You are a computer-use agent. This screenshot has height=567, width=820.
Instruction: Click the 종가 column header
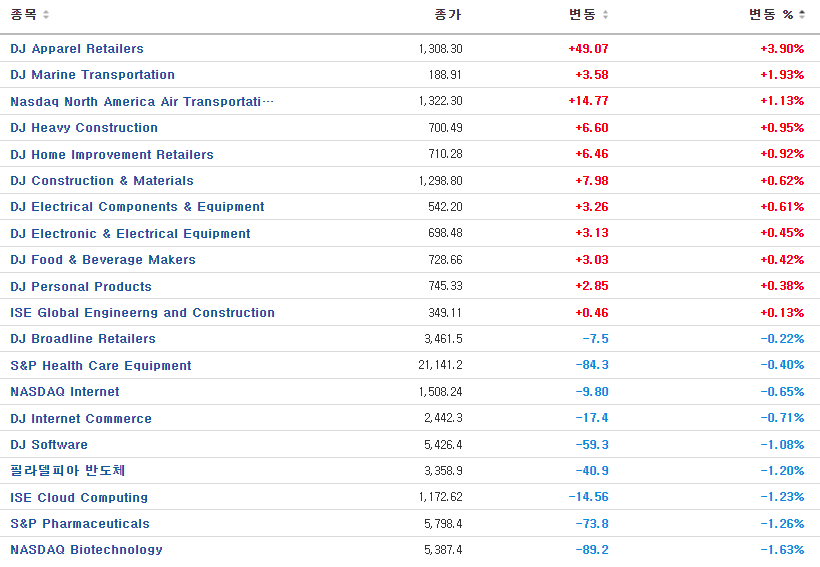point(448,15)
